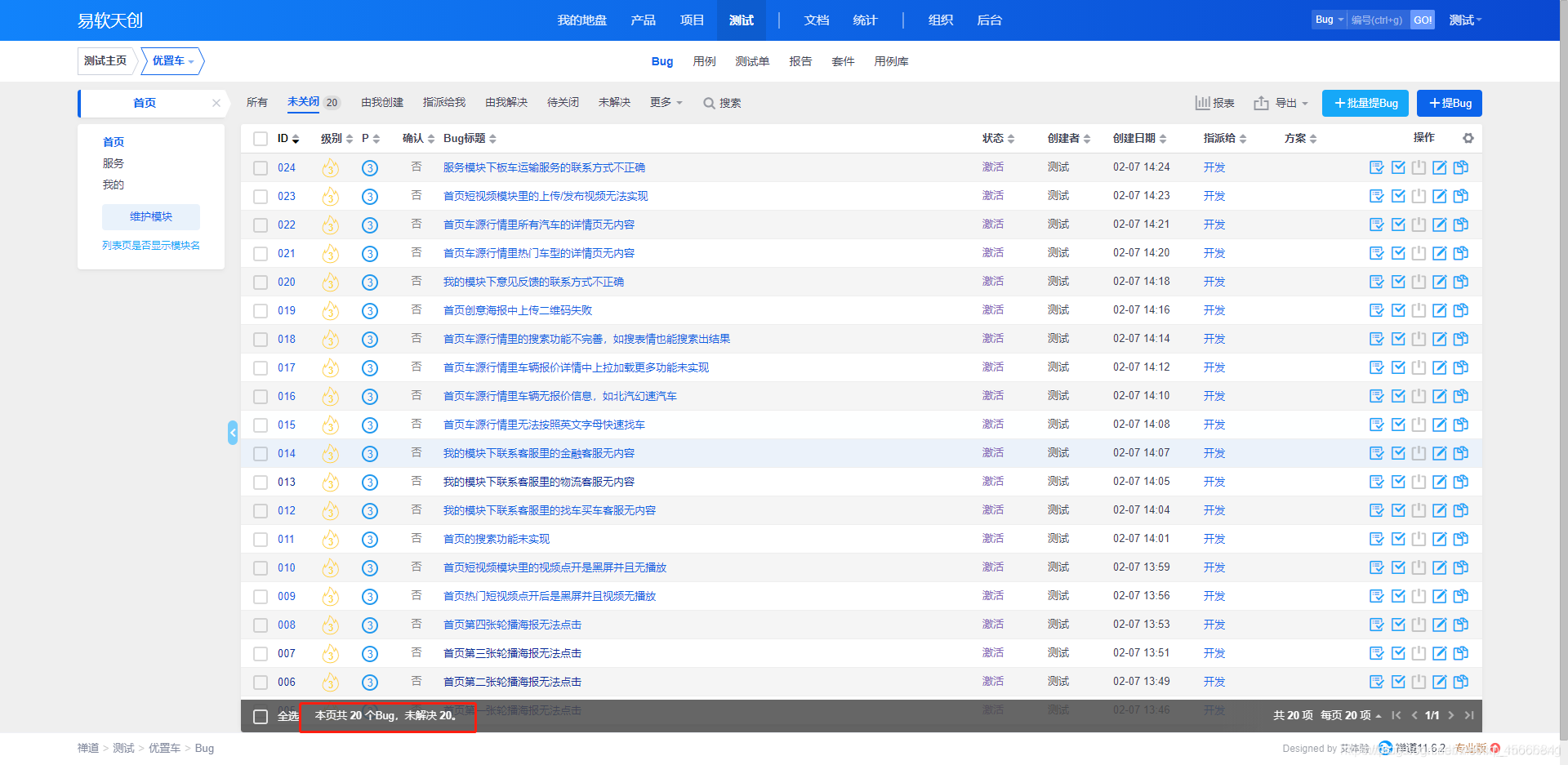Toggle the 全选 select-all checkbox in footer
This screenshot has width=1568, height=765.
click(261, 717)
